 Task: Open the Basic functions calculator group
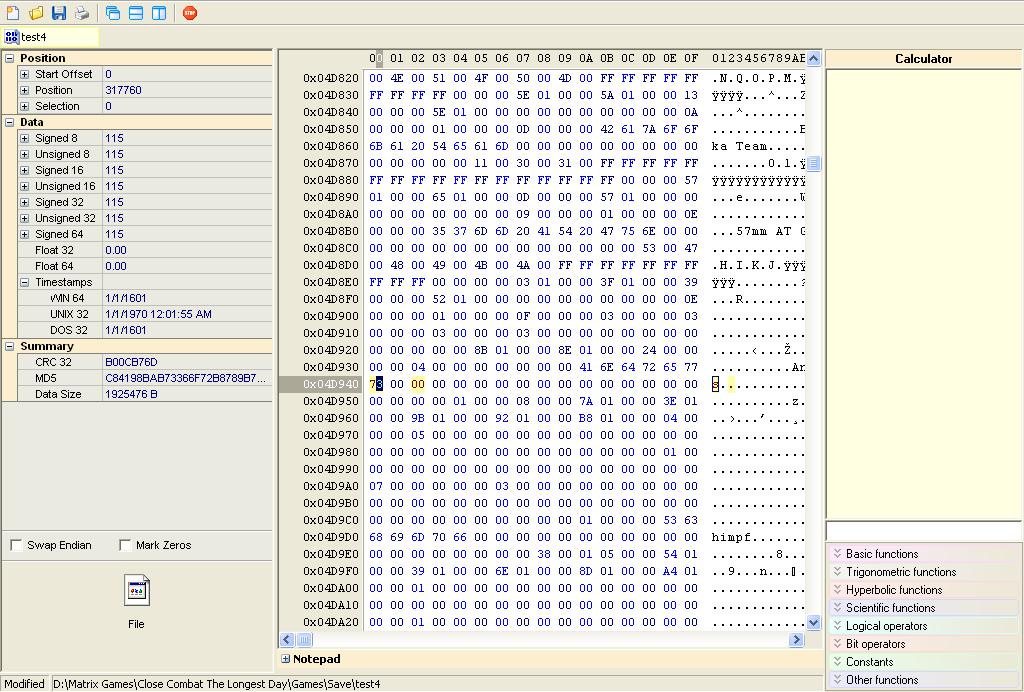(923, 554)
